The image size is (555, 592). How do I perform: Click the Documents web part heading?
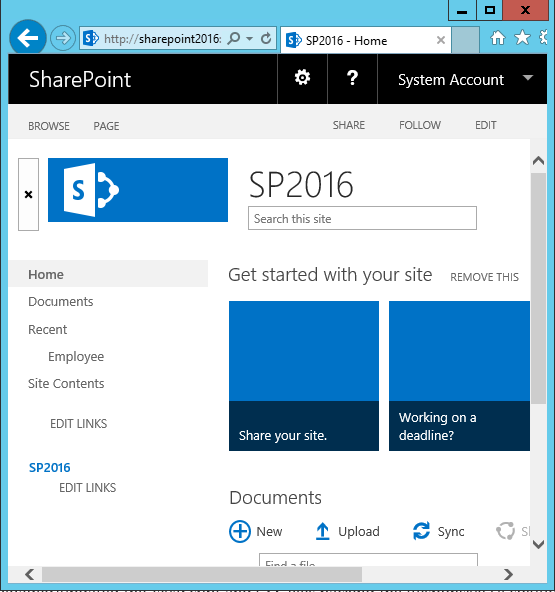point(276,498)
